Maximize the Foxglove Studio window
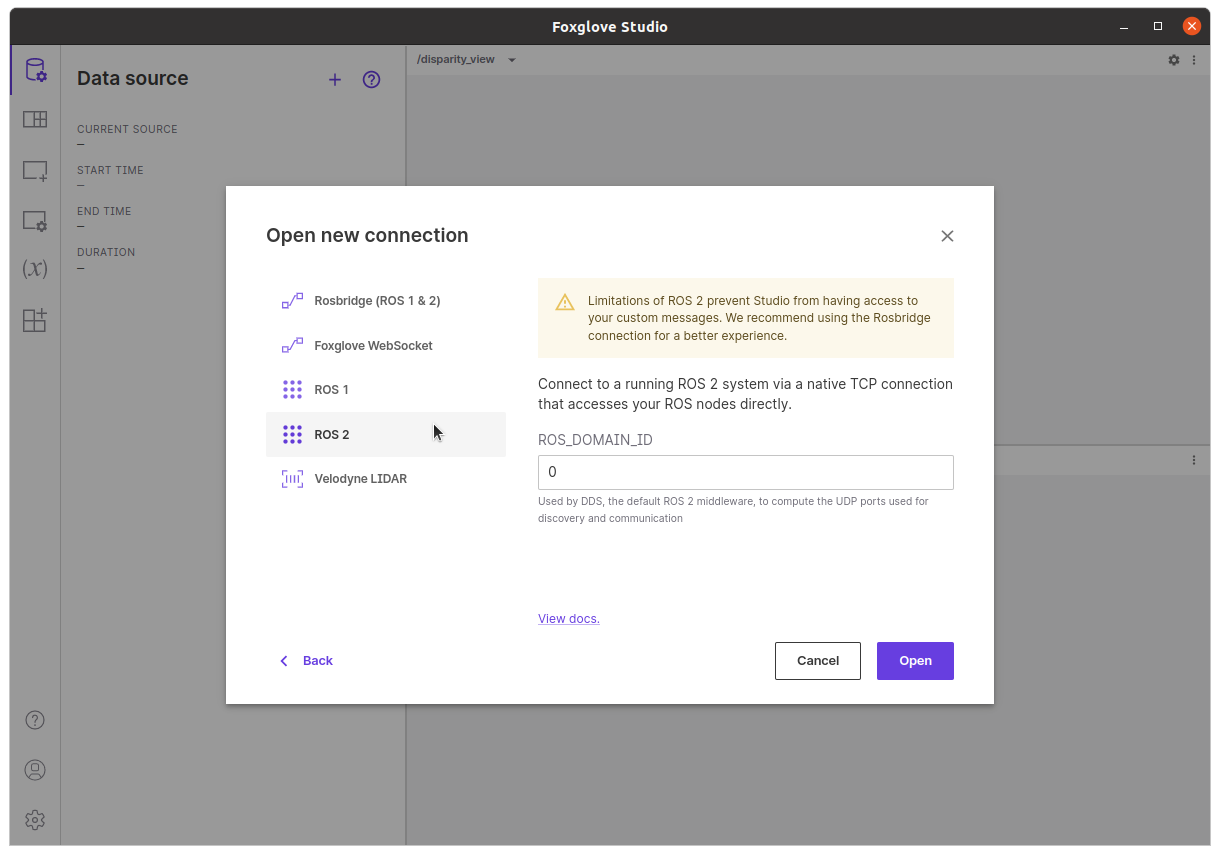Image resolution: width=1220 pixels, height=855 pixels. 1158,26
